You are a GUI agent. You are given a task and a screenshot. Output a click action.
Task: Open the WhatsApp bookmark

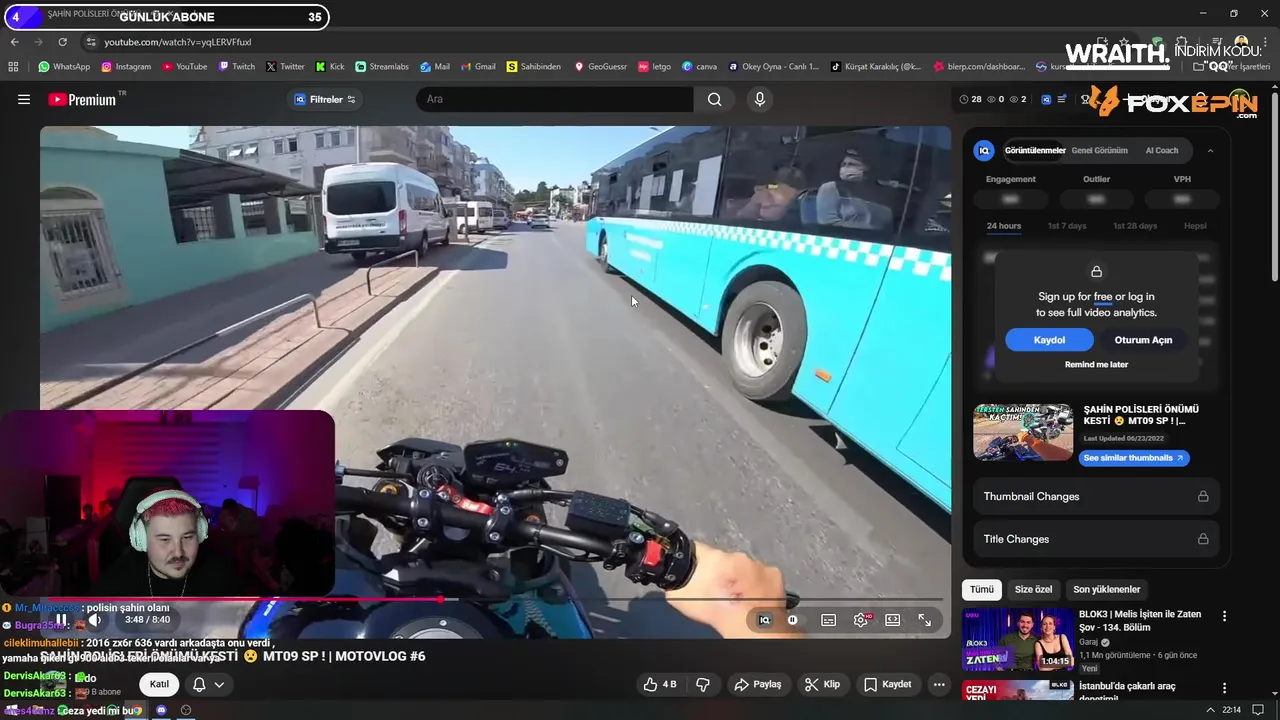(x=64, y=67)
